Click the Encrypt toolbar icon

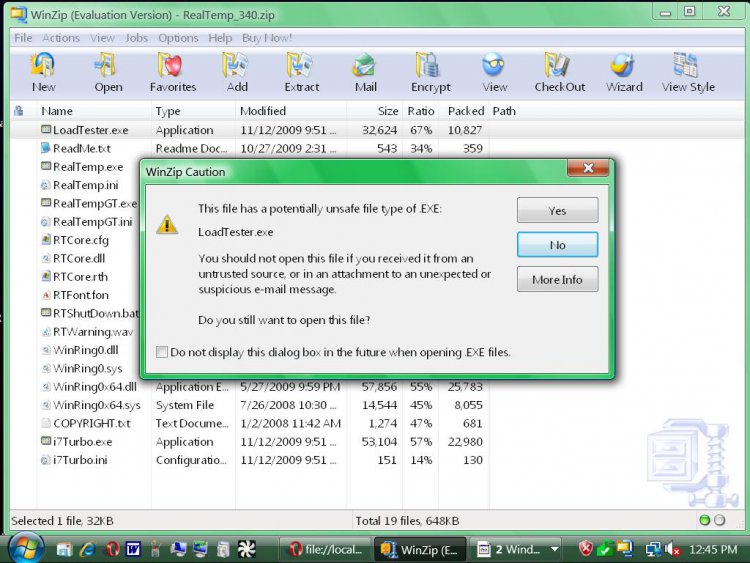(428, 65)
